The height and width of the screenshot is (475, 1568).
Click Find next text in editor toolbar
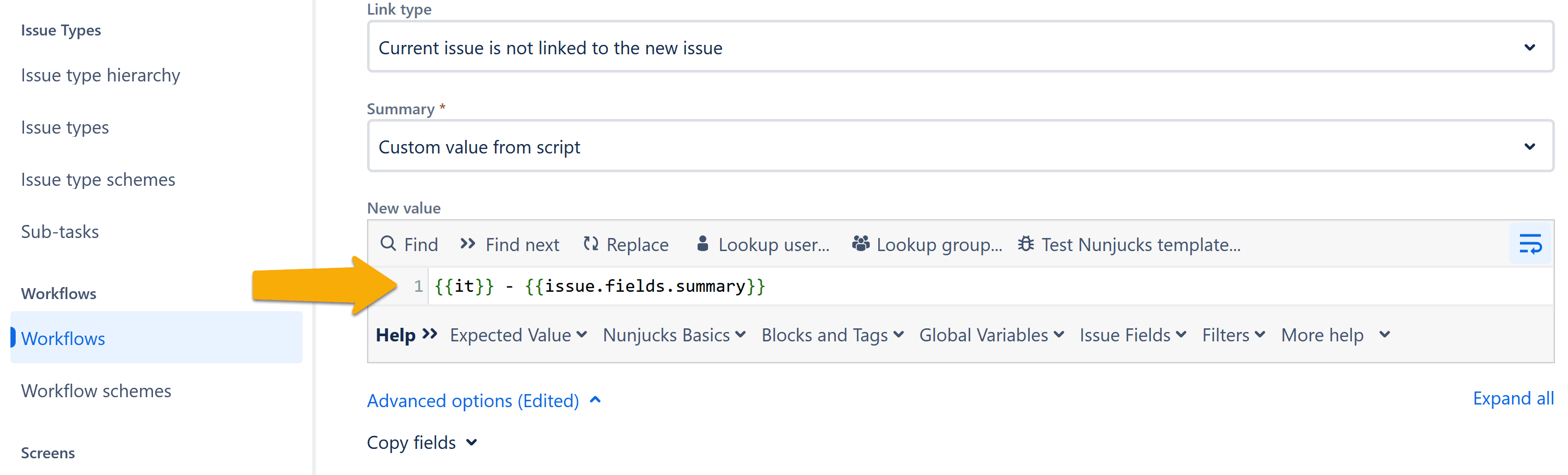522,244
